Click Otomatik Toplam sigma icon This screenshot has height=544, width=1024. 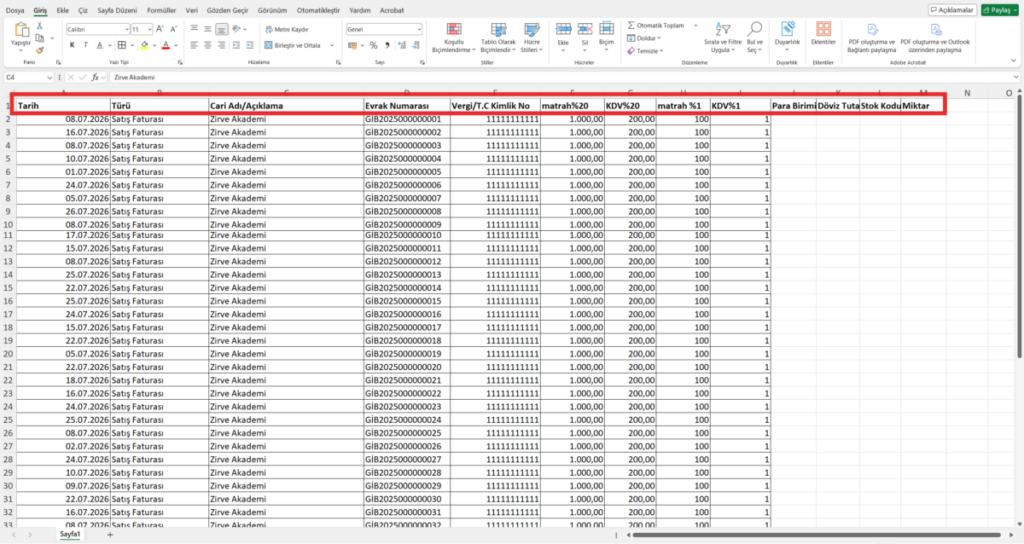tap(631, 25)
